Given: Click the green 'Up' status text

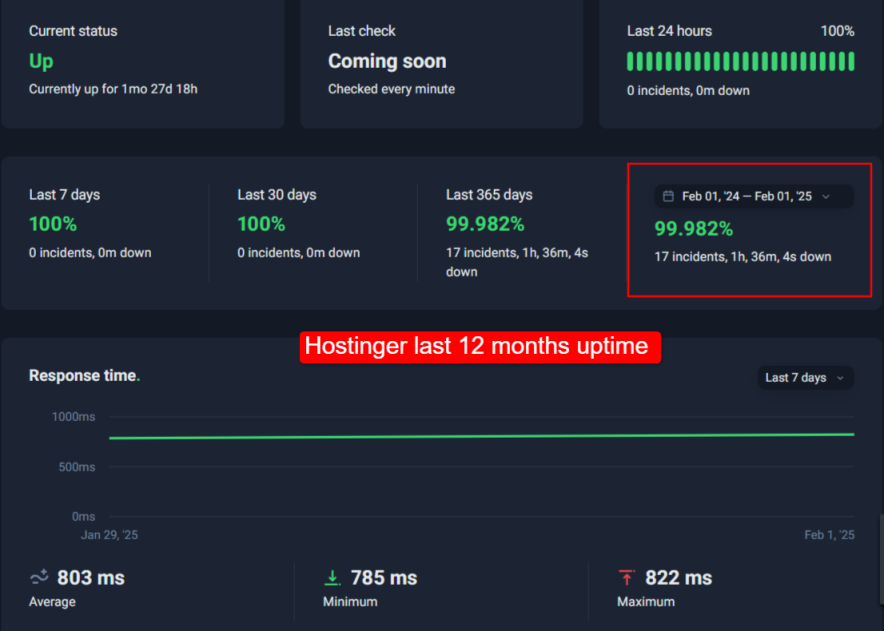Looking at the screenshot, I should 41,61.
